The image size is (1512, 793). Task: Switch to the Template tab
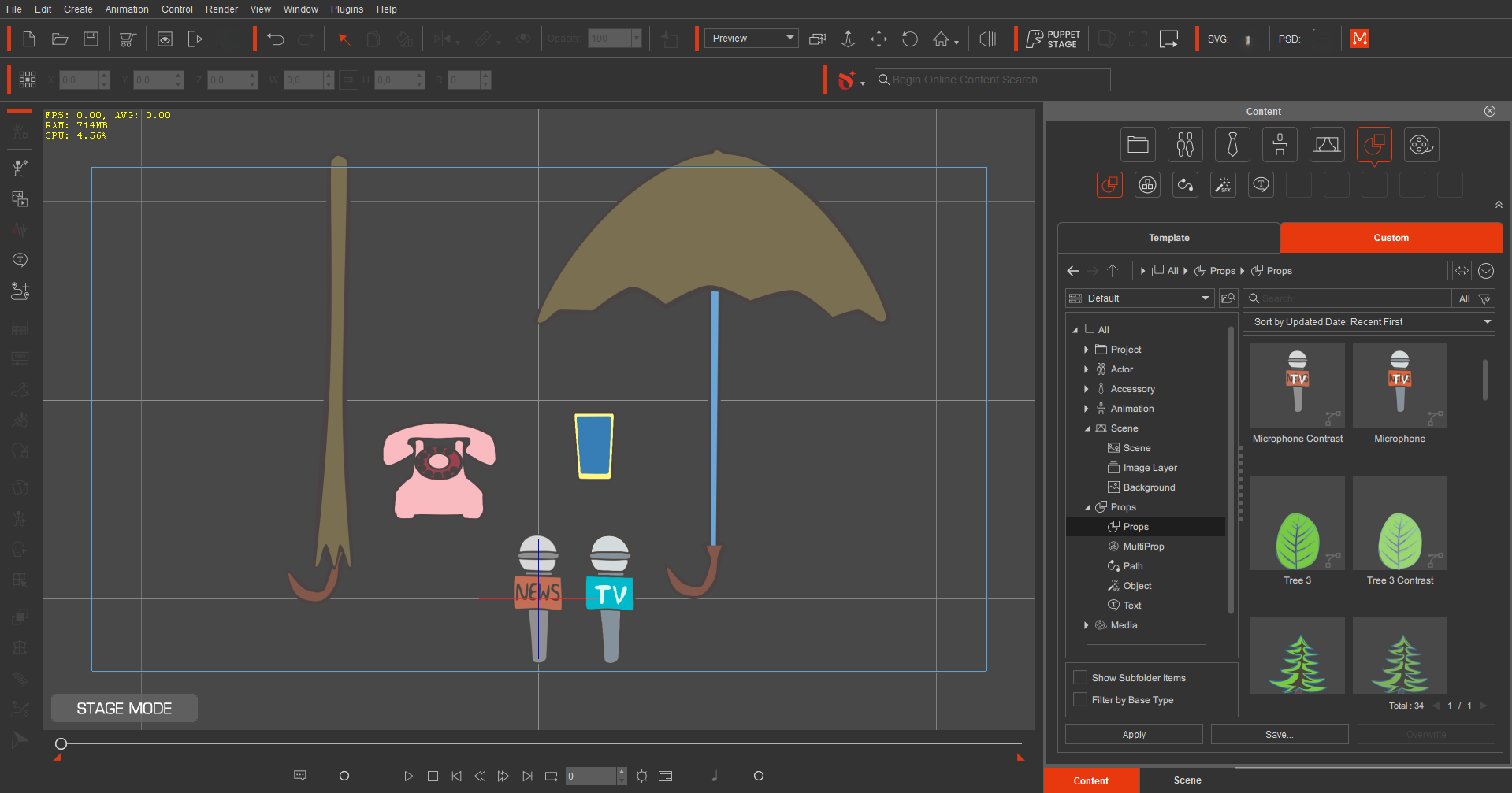click(1168, 237)
